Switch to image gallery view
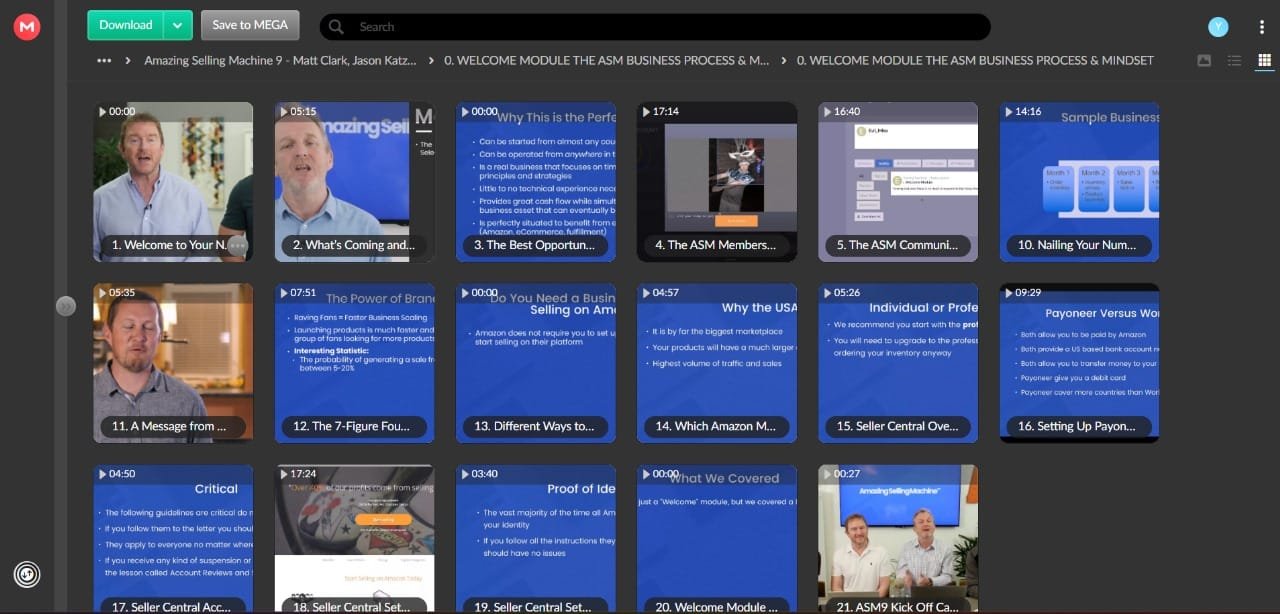This screenshot has height=614, width=1280. click(x=1204, y=61)
